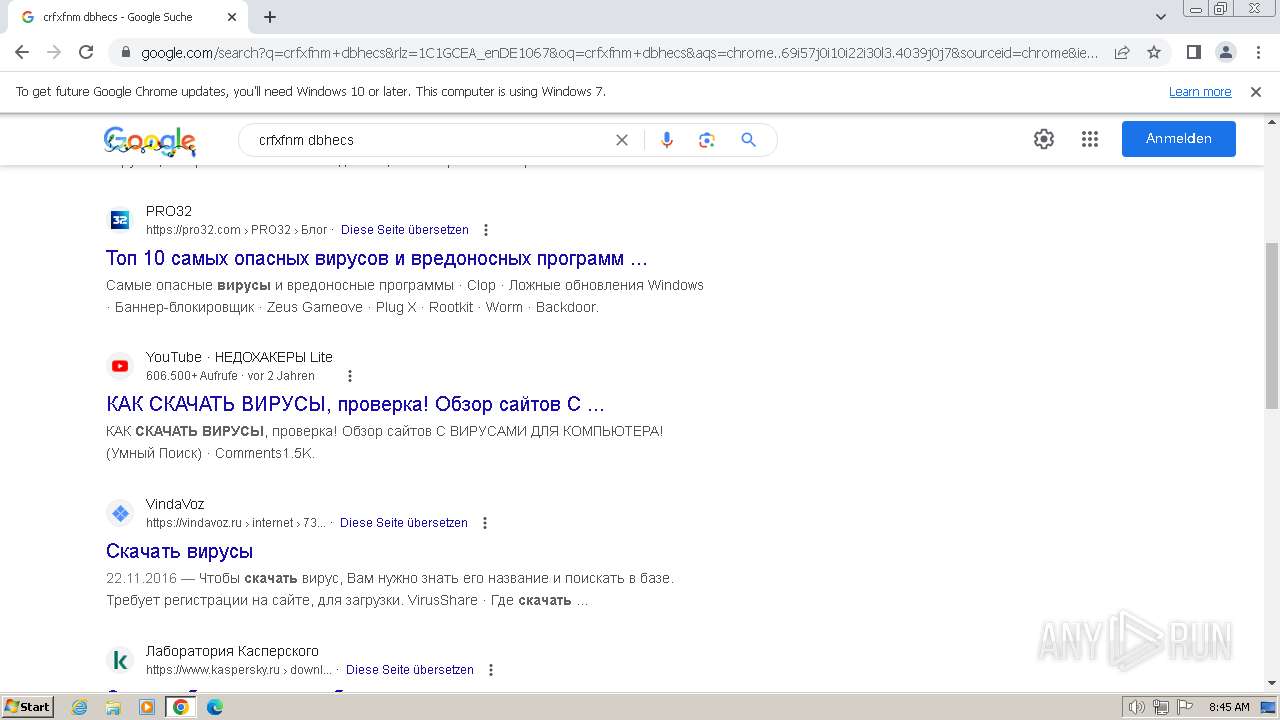Screen dimensions: 1280x720
Task: Sign in with the Anmelden button
Action: pos(1179,139)
